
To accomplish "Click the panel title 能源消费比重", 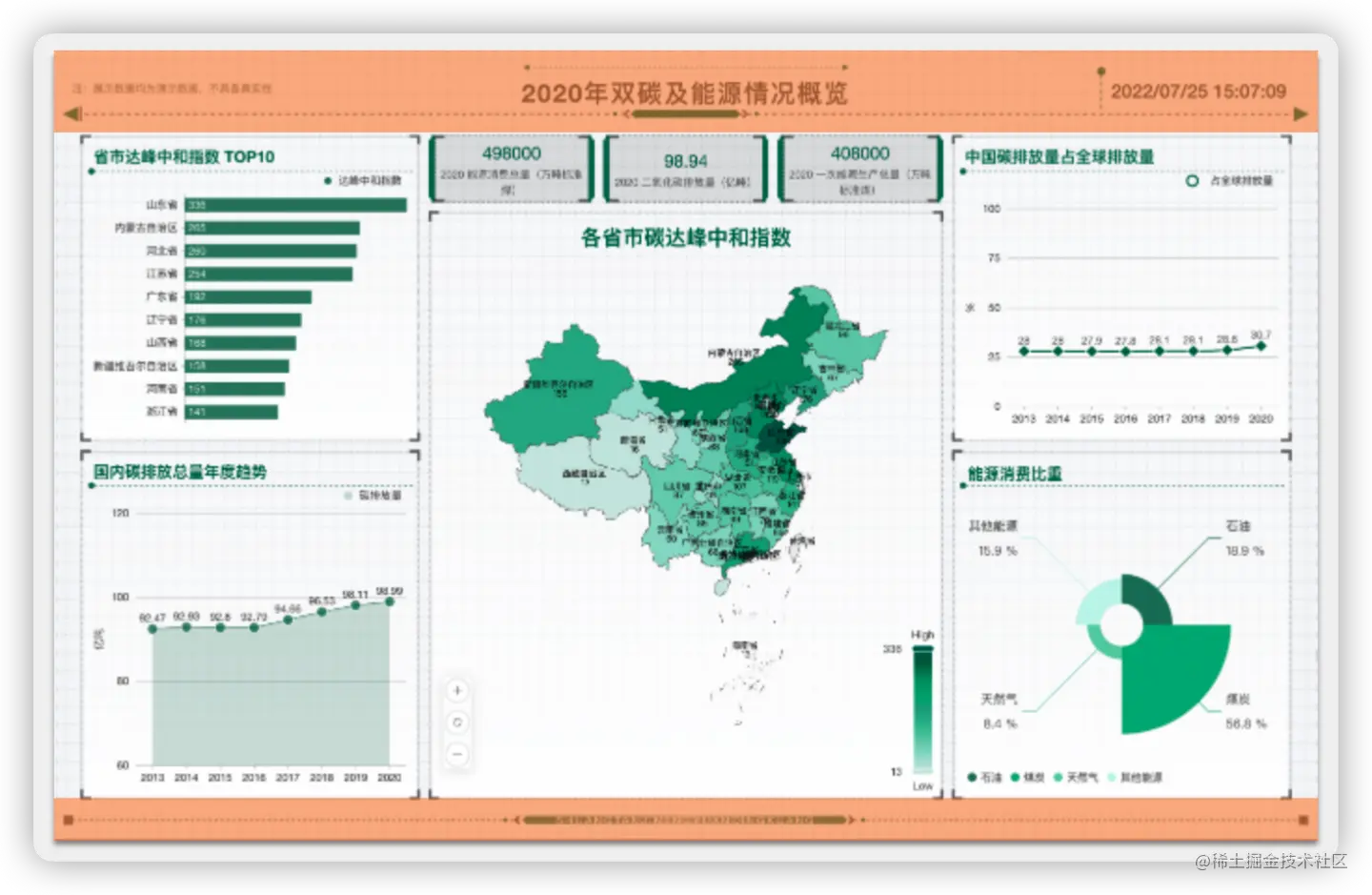I will pyautogui.click(x=1015, y=473).
